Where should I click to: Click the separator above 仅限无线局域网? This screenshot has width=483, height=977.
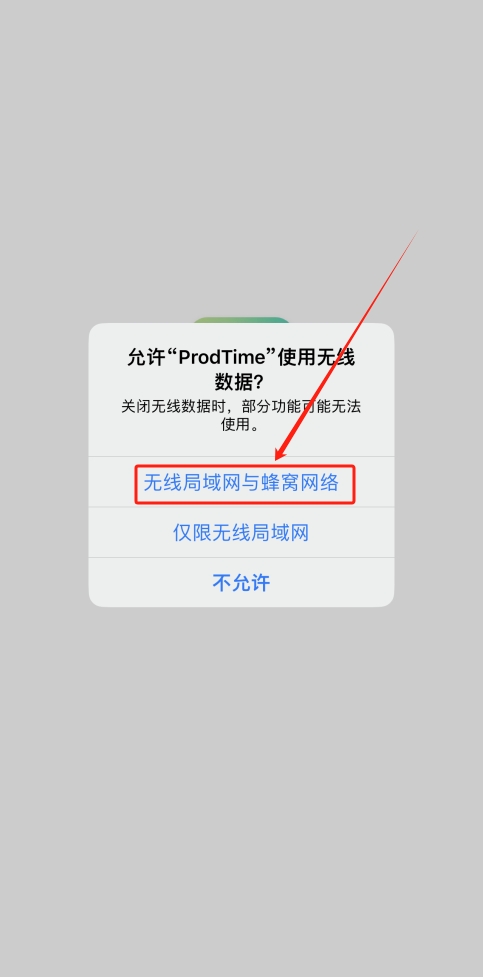(x=241, y=507)
